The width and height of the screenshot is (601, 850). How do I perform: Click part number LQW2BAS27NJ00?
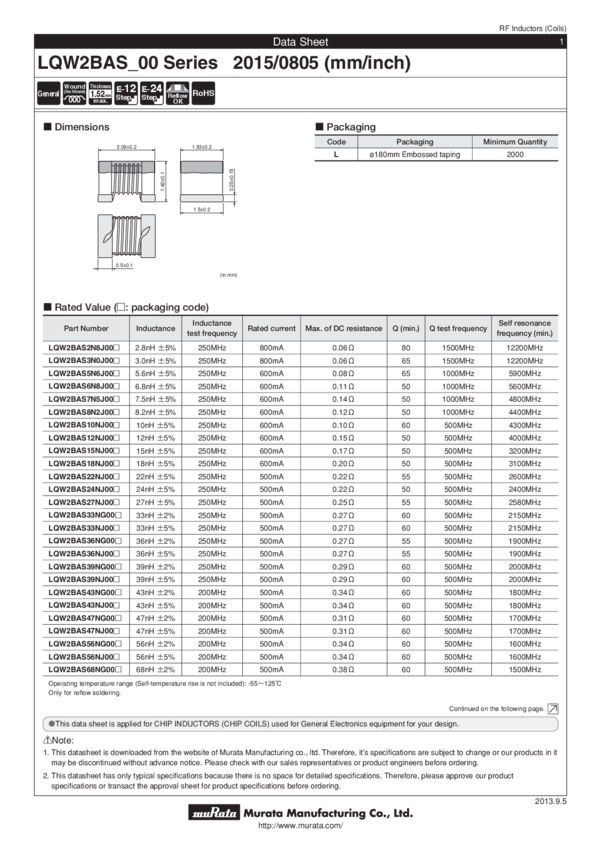84,503
